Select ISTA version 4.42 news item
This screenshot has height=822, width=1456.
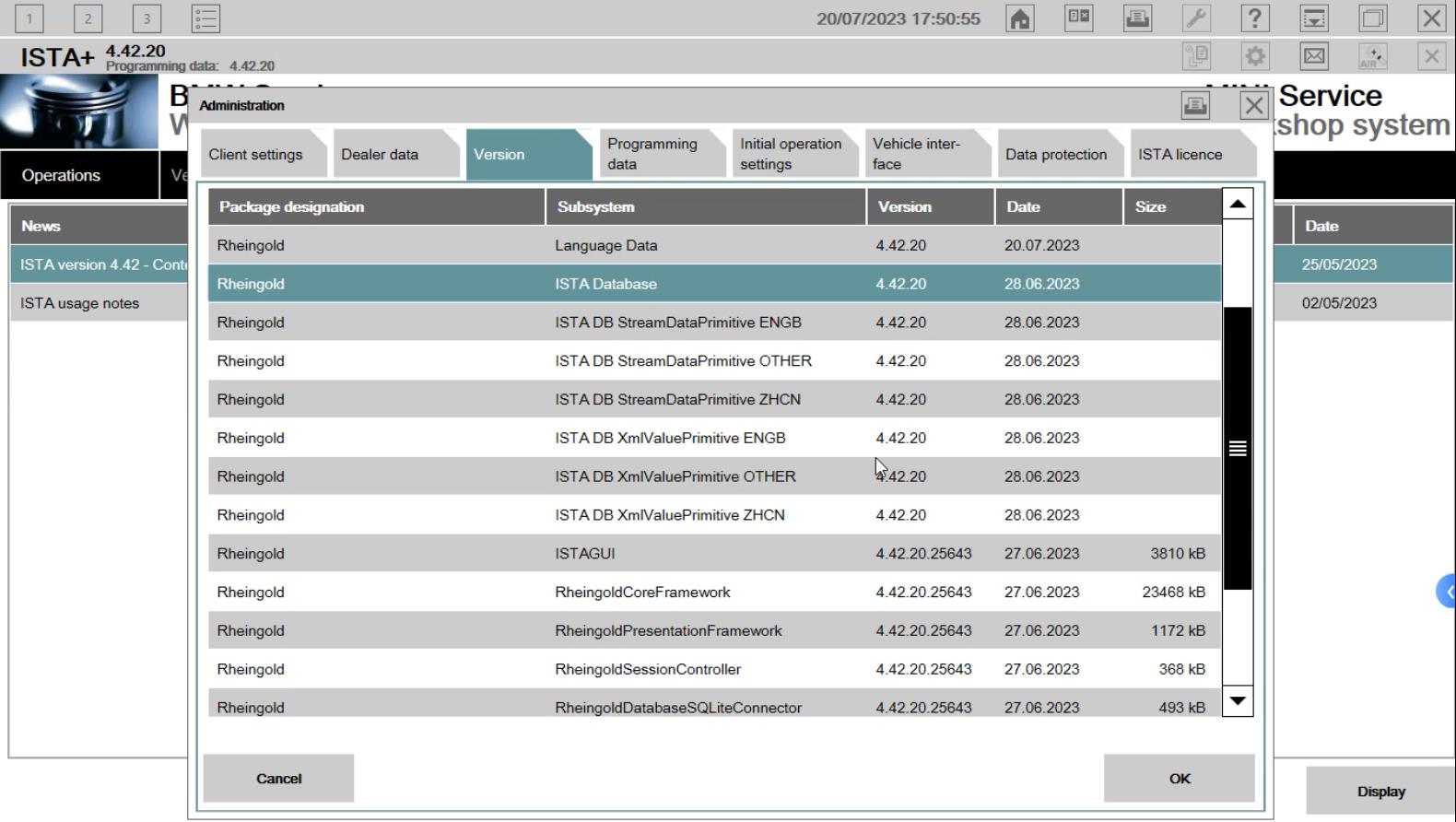coord(100,264)
